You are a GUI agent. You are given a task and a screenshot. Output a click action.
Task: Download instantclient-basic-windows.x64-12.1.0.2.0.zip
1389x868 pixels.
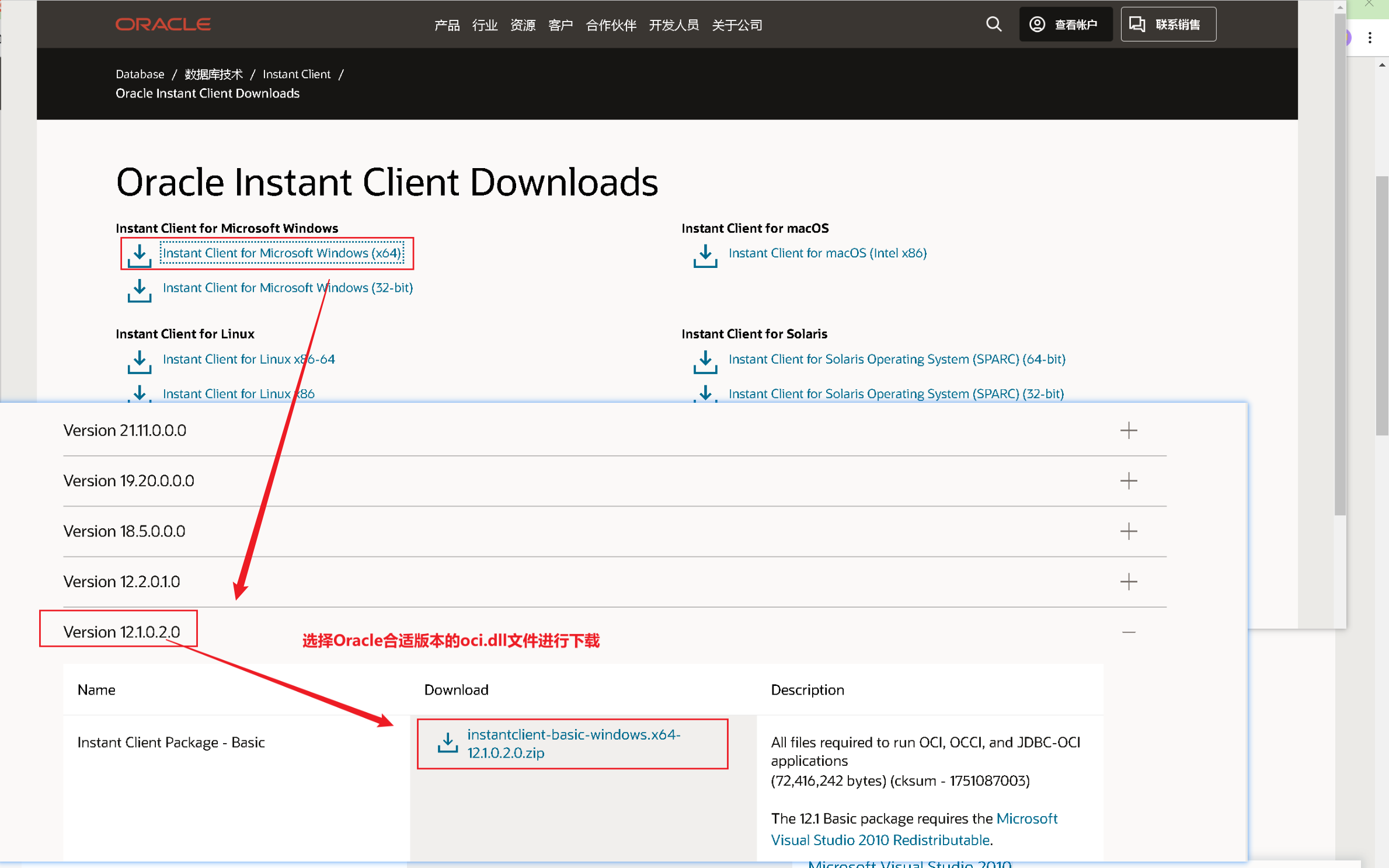click(x=574, y=743)
